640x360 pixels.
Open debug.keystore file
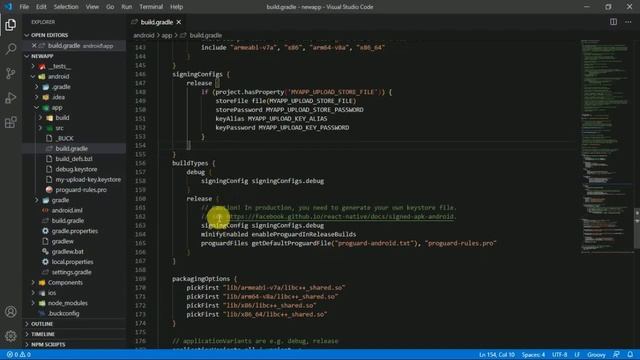[74, 169]
